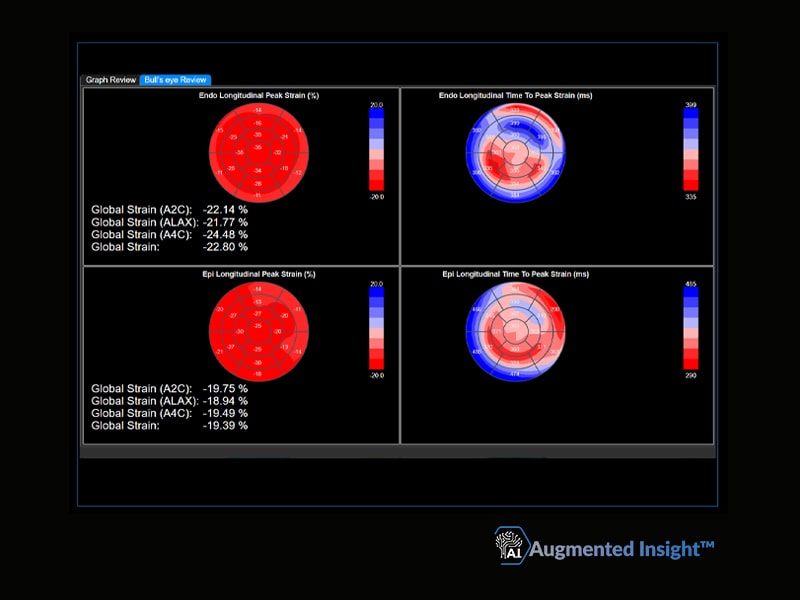This screenshot has width=800, height=600.
Task: Select Endo Global Strain (A4C) value -24.48 %
Action: coord(225,235)
